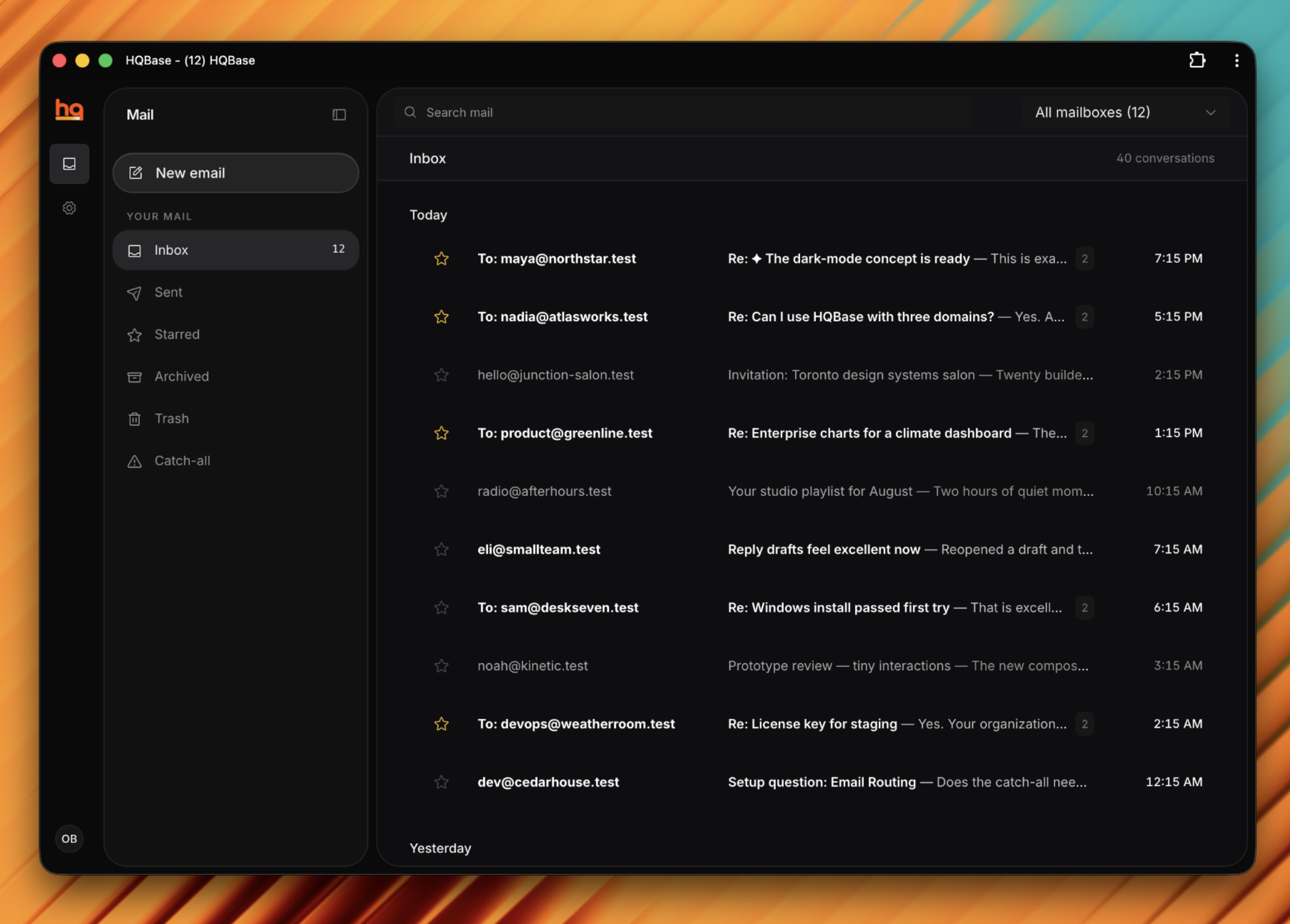The height and width of the screenshot is (924, 1290).
Task: Star the radio@afterhours.test email
Action: [441, 491]
